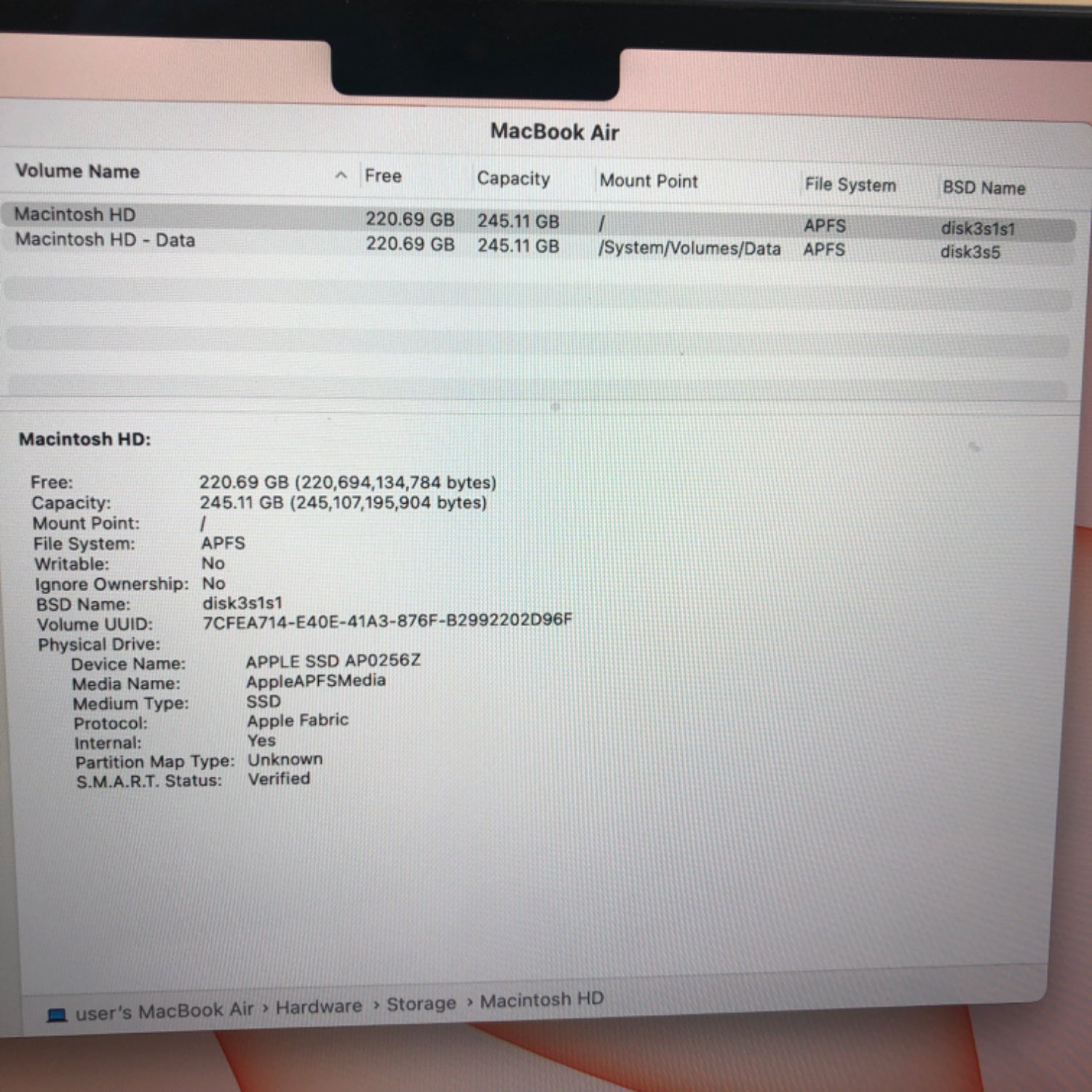
Task: Click the laptop icon in the path bar
Action: pyautogui.click(x=57, y=1014)
